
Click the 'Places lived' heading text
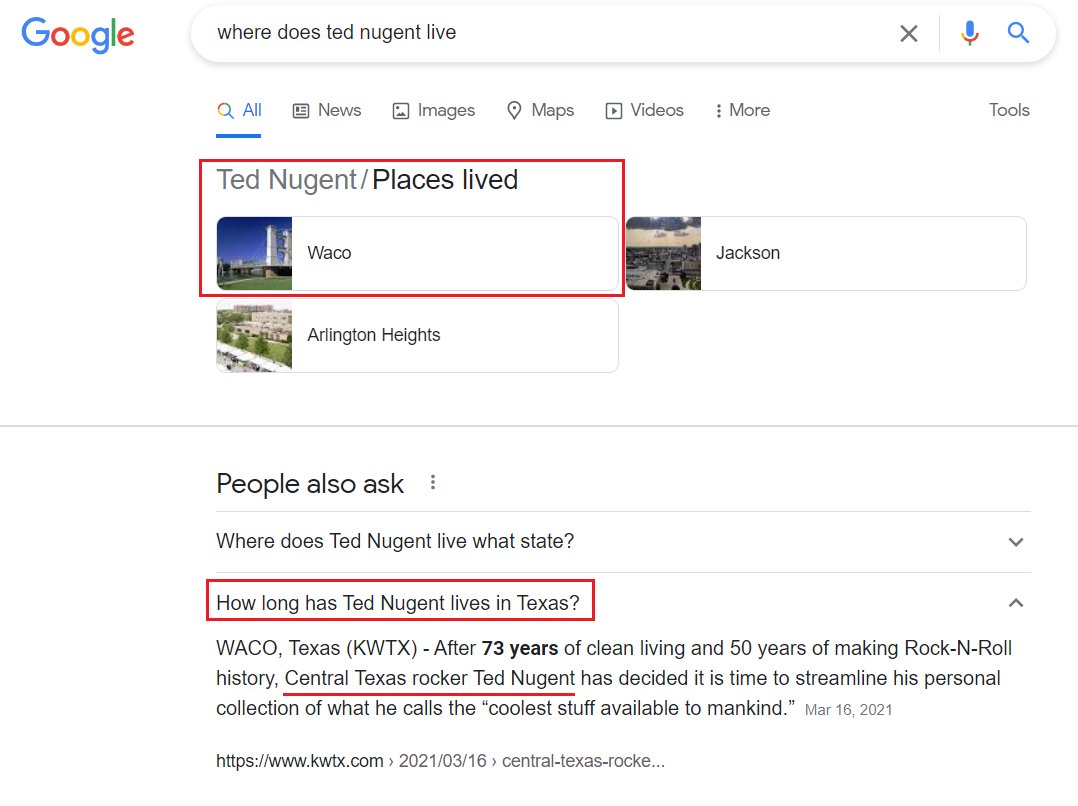pyautogui.click(x=445, y=180)
